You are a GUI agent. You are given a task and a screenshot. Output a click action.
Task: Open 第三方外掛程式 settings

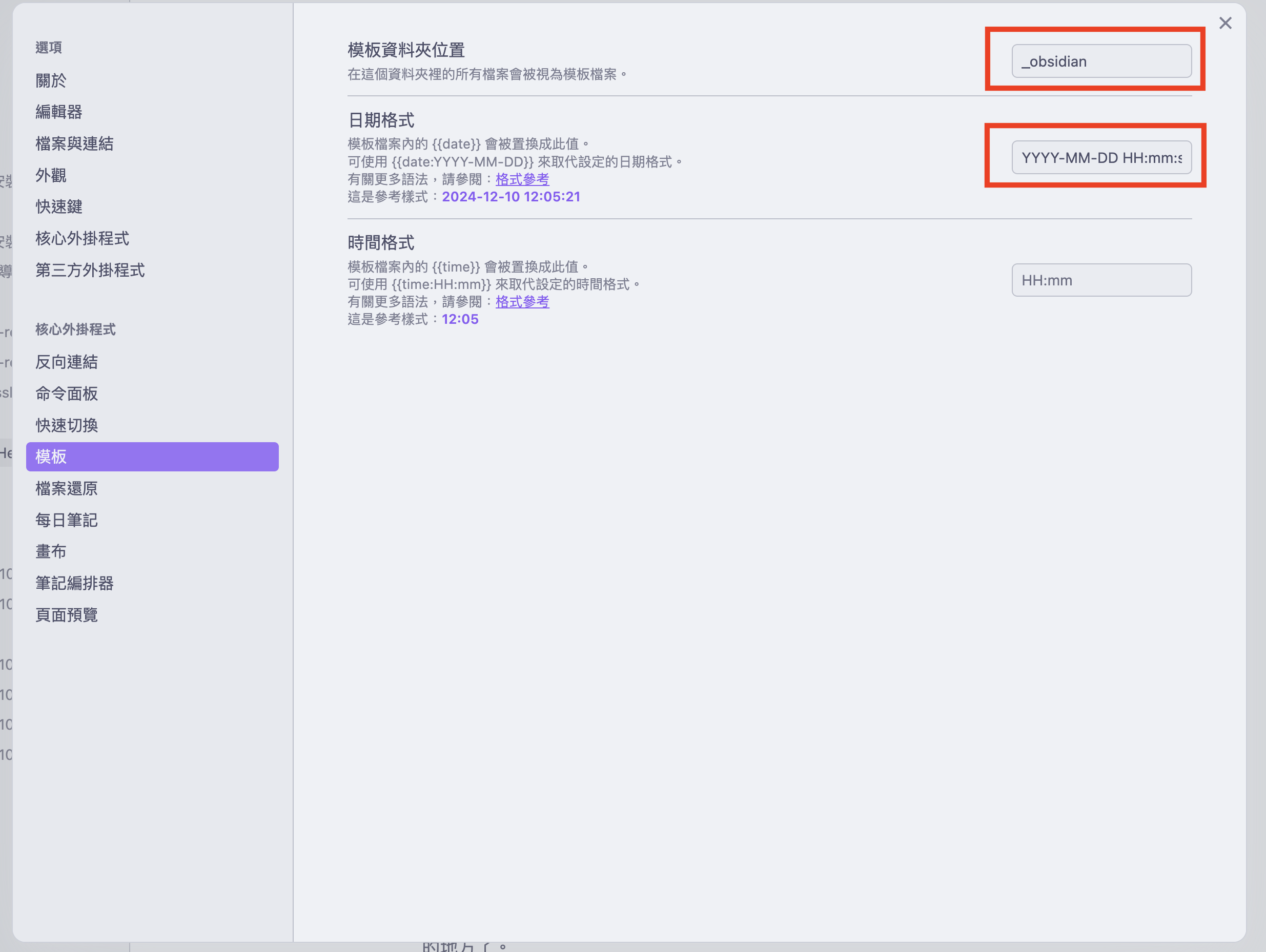(x=90, y=270)
